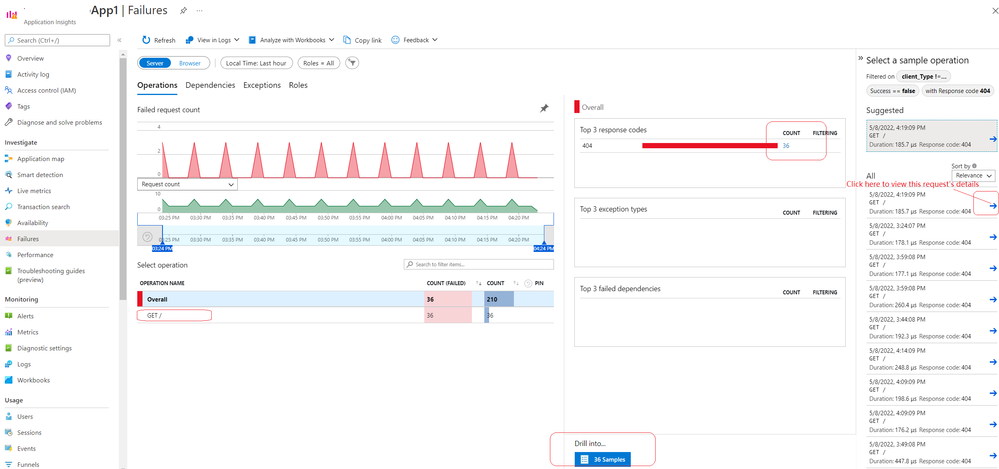
Task: Click the Refresh toolbar button
Action: pyautogui.click(x=158, y=40)
